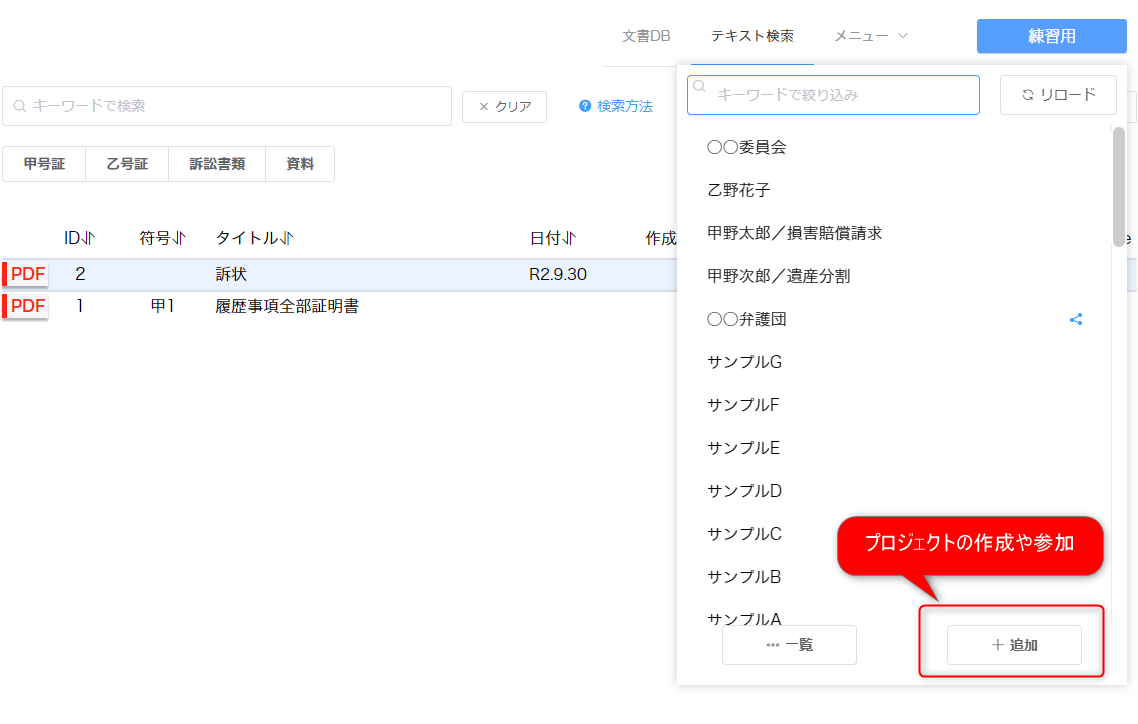Expand the メニュー dropdown

click(871, 36)
